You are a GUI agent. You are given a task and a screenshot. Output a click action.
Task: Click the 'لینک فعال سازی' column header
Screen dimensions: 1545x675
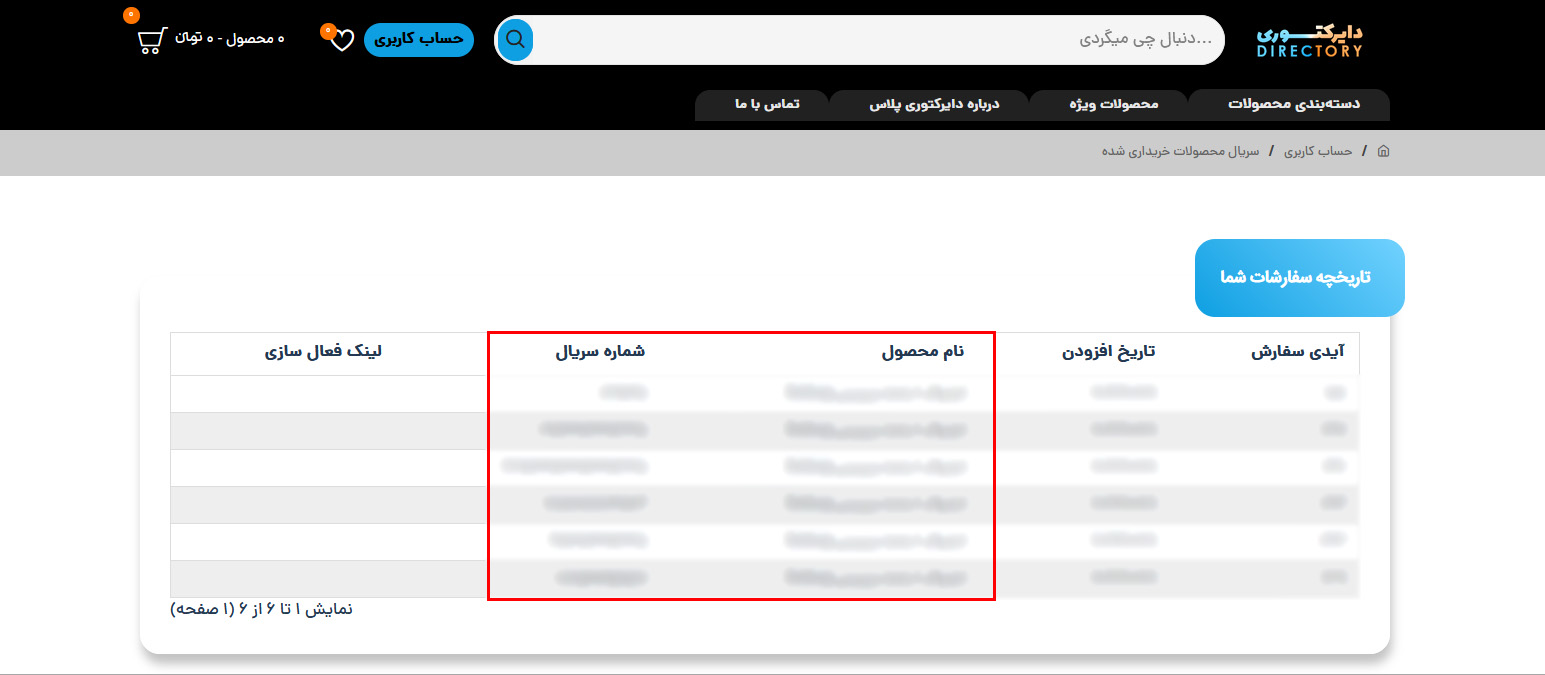pos(323,352)
